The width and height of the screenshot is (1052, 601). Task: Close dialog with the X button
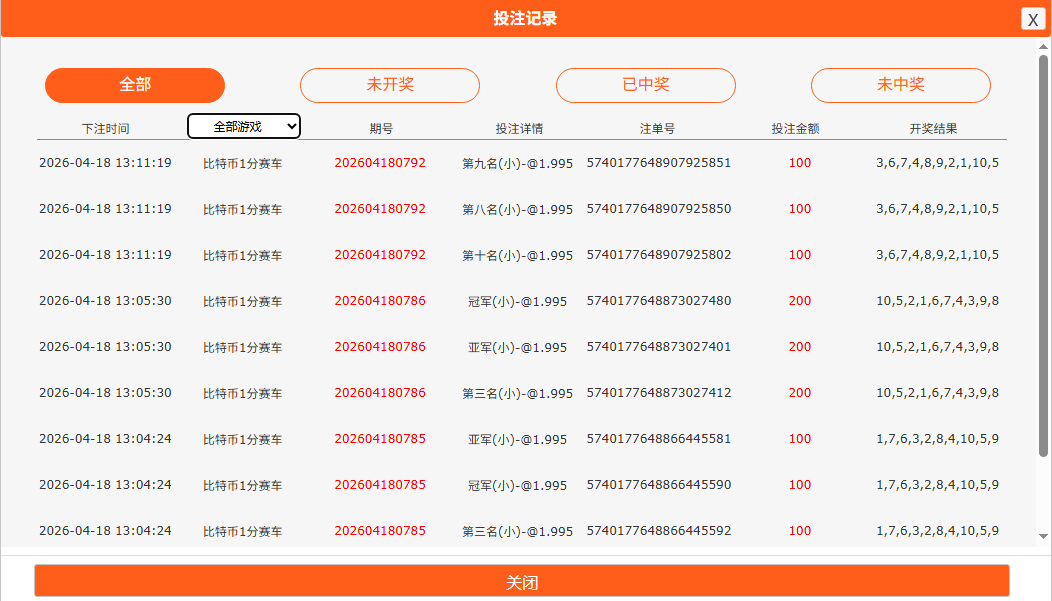(x=1033, y=19)
